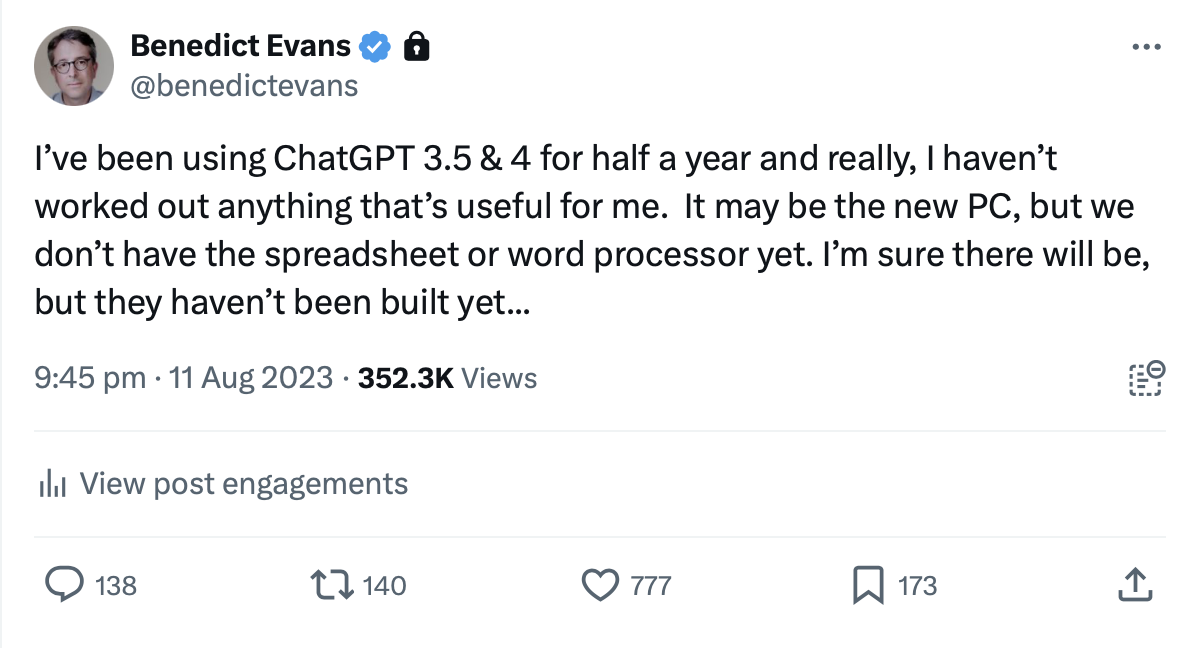Bookmark this post
Viewport: 1196px width, 648px height.
coord(867,585)
